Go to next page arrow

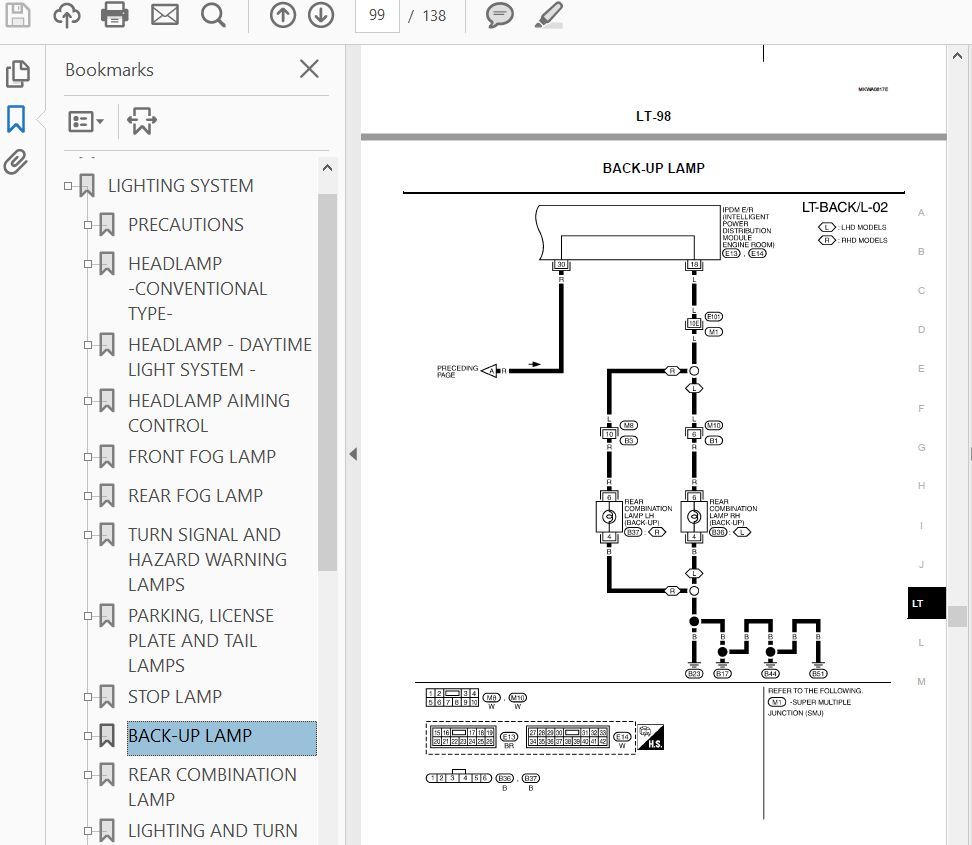tap(321, 15)
